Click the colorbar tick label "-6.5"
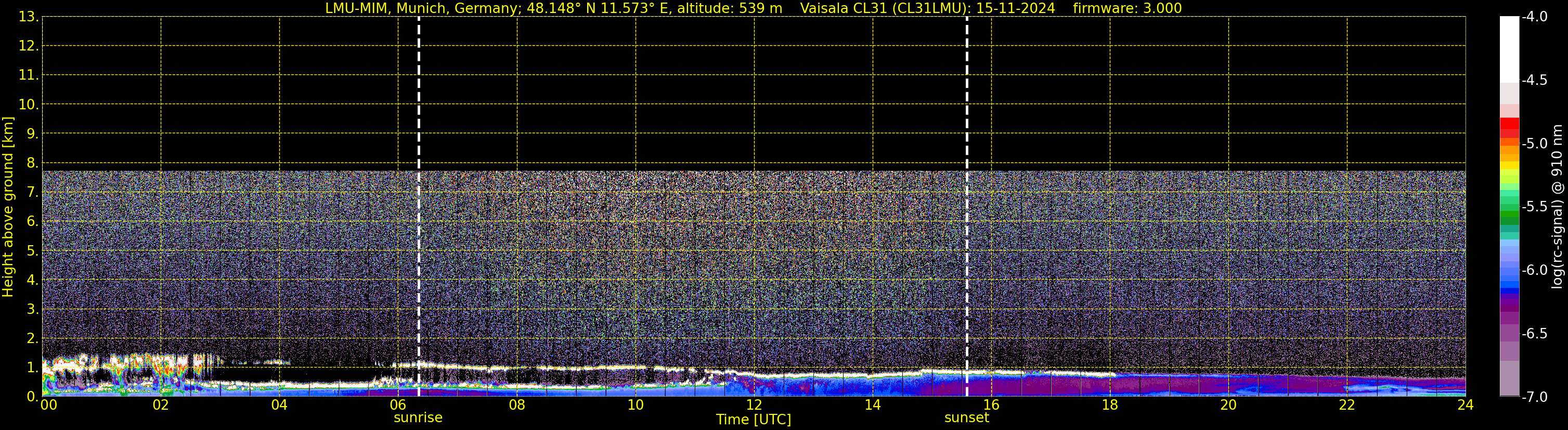This screenshot has width=1568, height=430. [1535, 334]
